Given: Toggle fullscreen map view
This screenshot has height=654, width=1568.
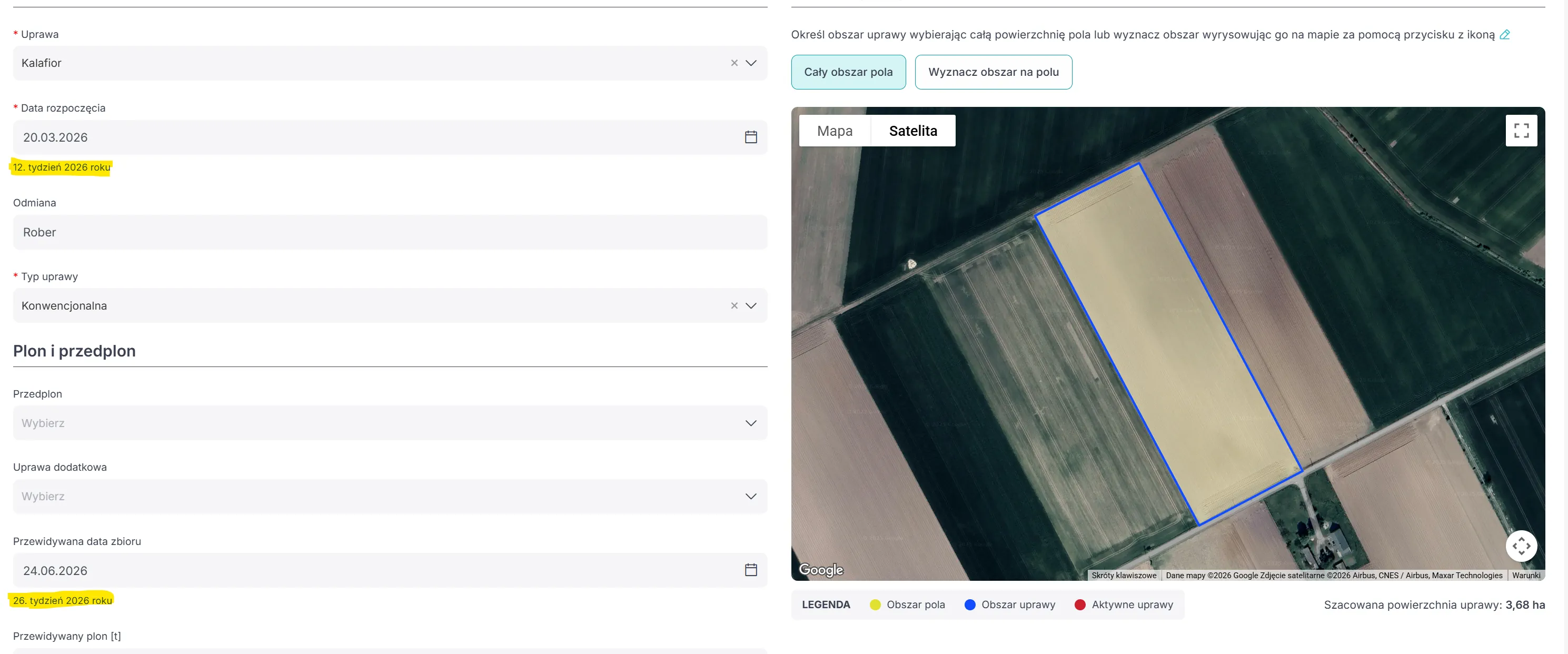Looking at the screenshot, I should coord(1521,130).
